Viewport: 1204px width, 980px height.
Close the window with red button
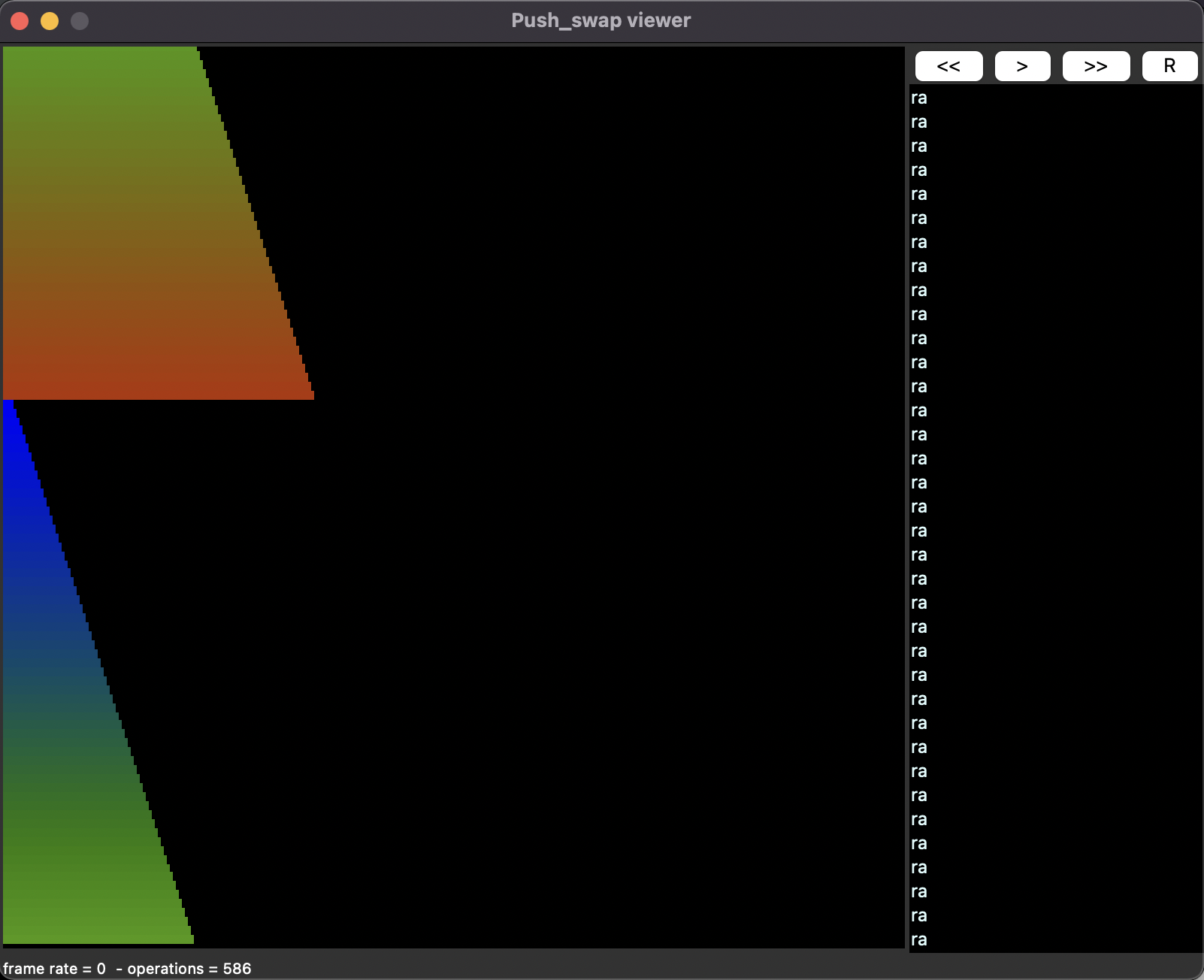tap(20, 21)
